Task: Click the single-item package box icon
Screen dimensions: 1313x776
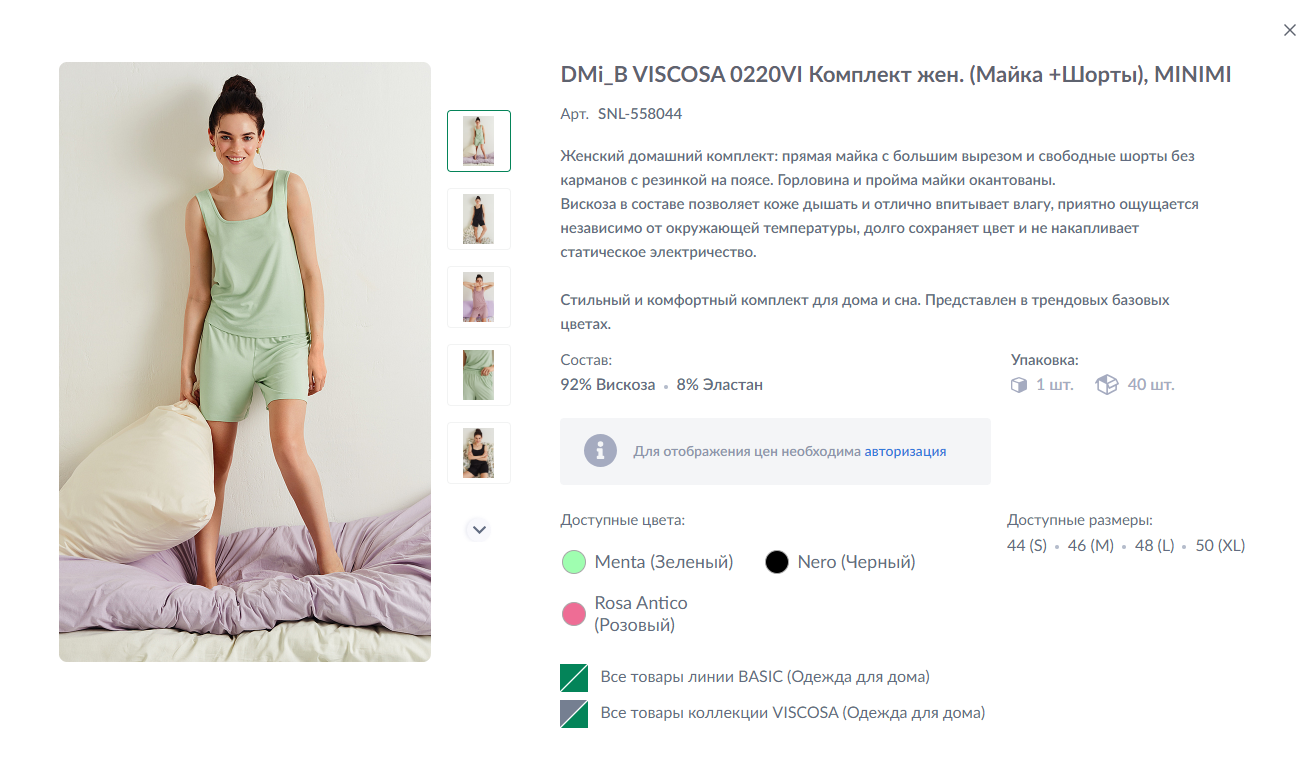Action: [1019, 385]
